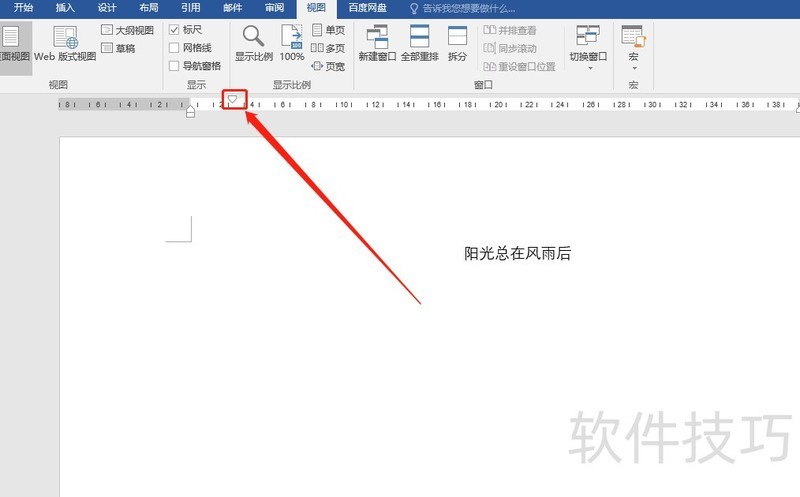This screenshot has width=800, height=497.
Task: Click 重设窗口位置 reset window position
Action: click(519, 66)
